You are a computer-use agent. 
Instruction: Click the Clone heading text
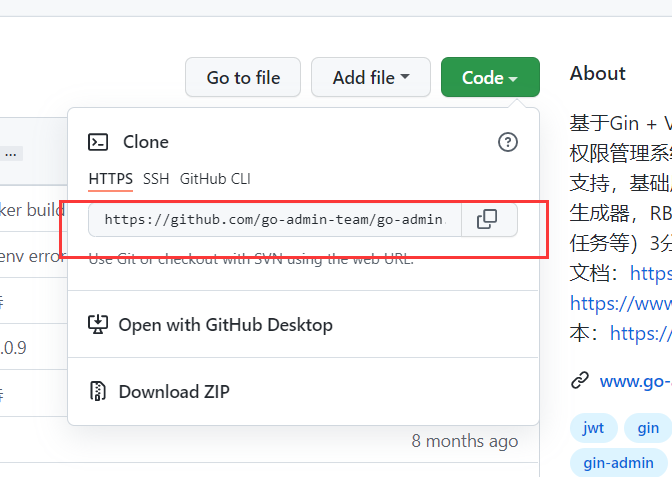146,142
